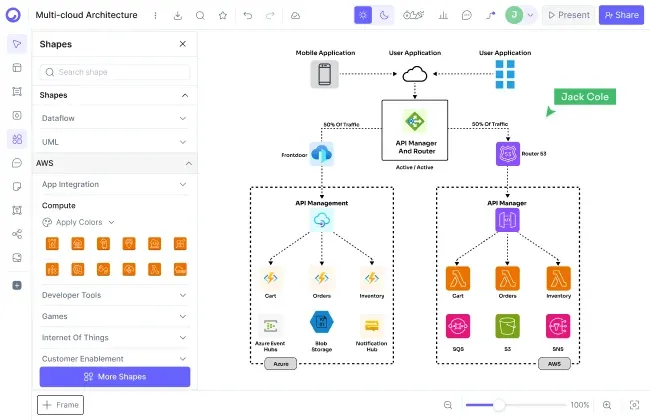The width and height of the screenshot is (650, 420).
Task: Expand the Dataflow category
Action: [114, 118]
